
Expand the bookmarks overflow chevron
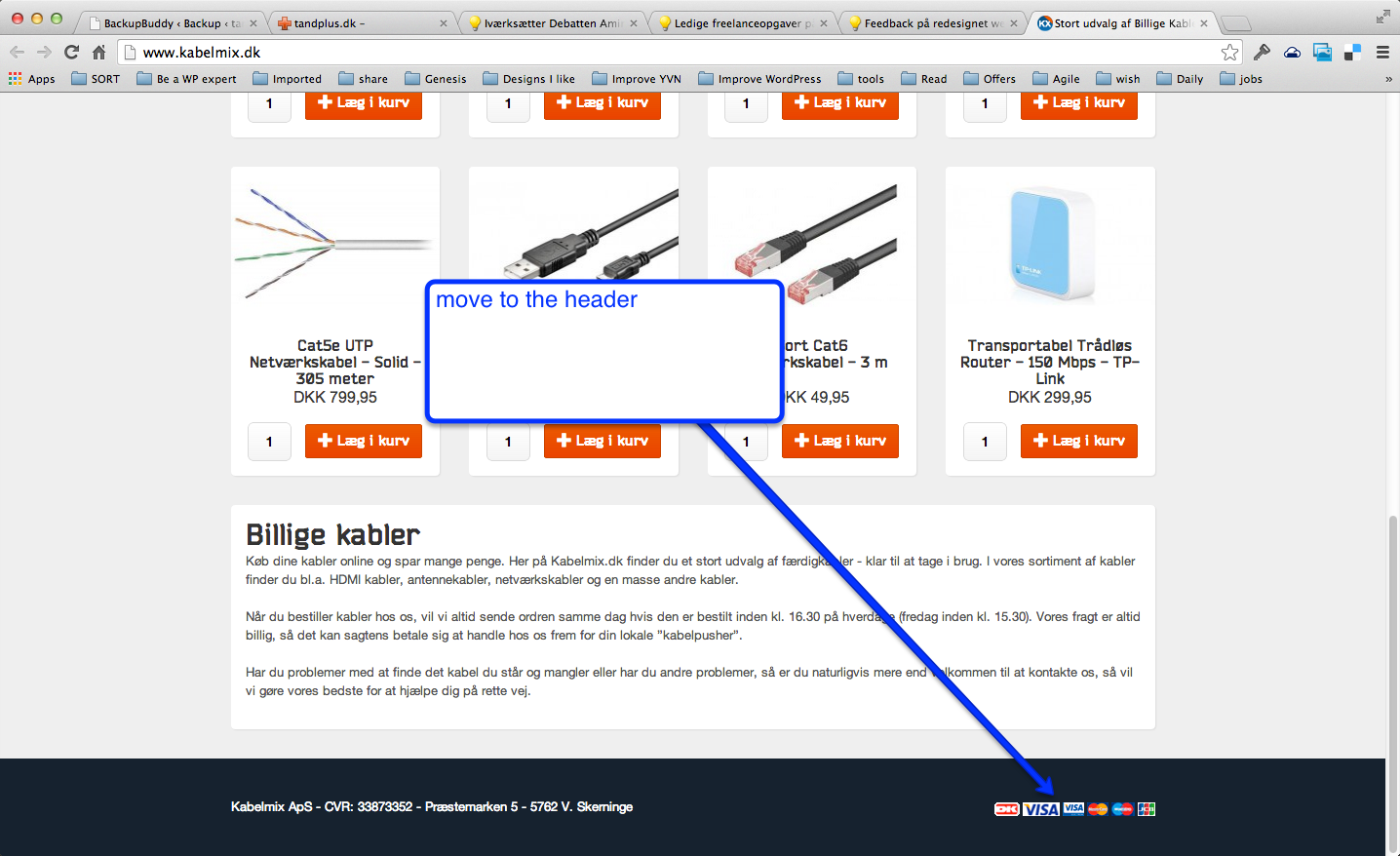point(1388,79)
